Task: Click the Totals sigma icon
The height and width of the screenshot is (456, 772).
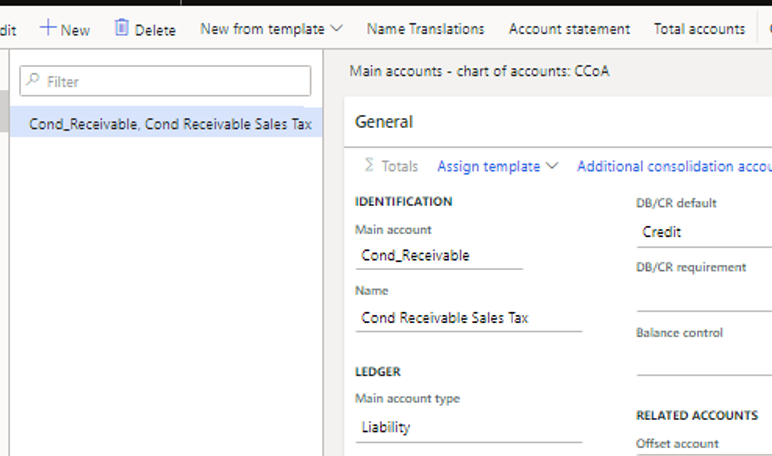Action: 369,166
